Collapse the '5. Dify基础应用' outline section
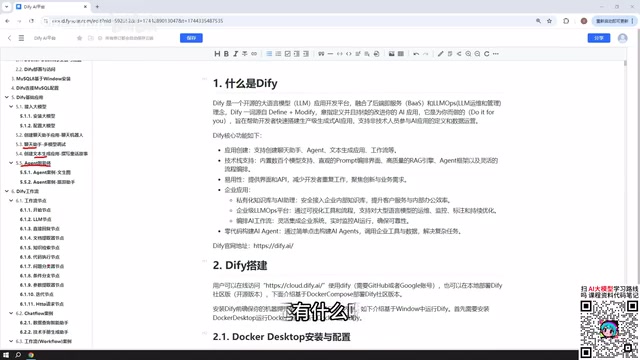 [x=7, y=97]
